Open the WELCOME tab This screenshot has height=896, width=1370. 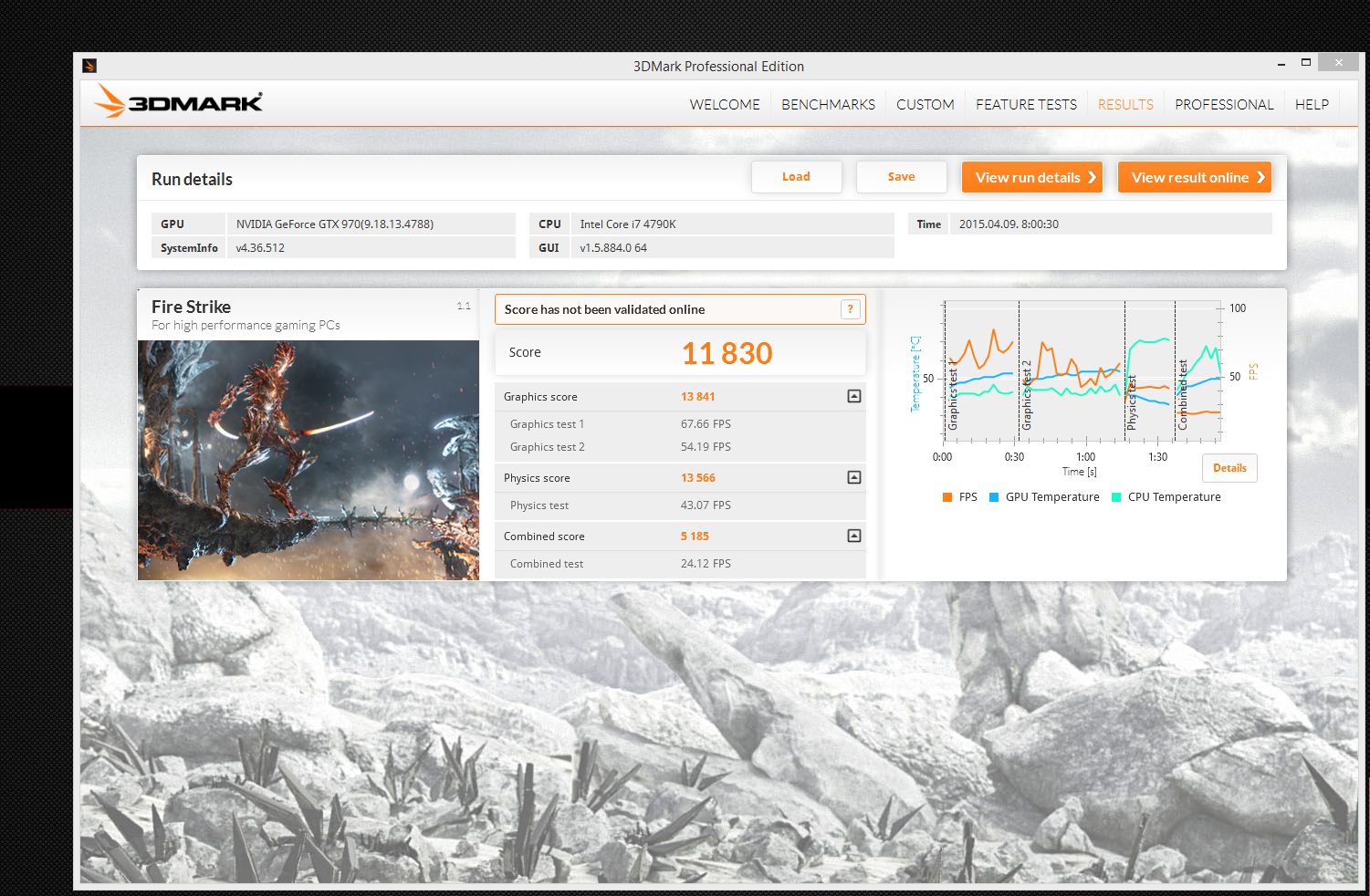pyautogui.click(x=725, y=104)
